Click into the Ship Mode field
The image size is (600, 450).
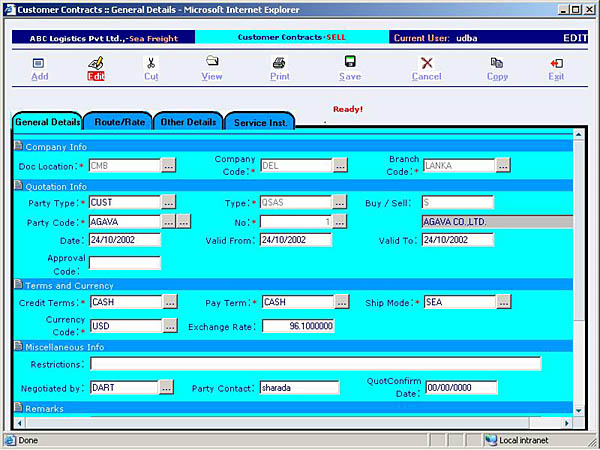(x=460, y=302)
